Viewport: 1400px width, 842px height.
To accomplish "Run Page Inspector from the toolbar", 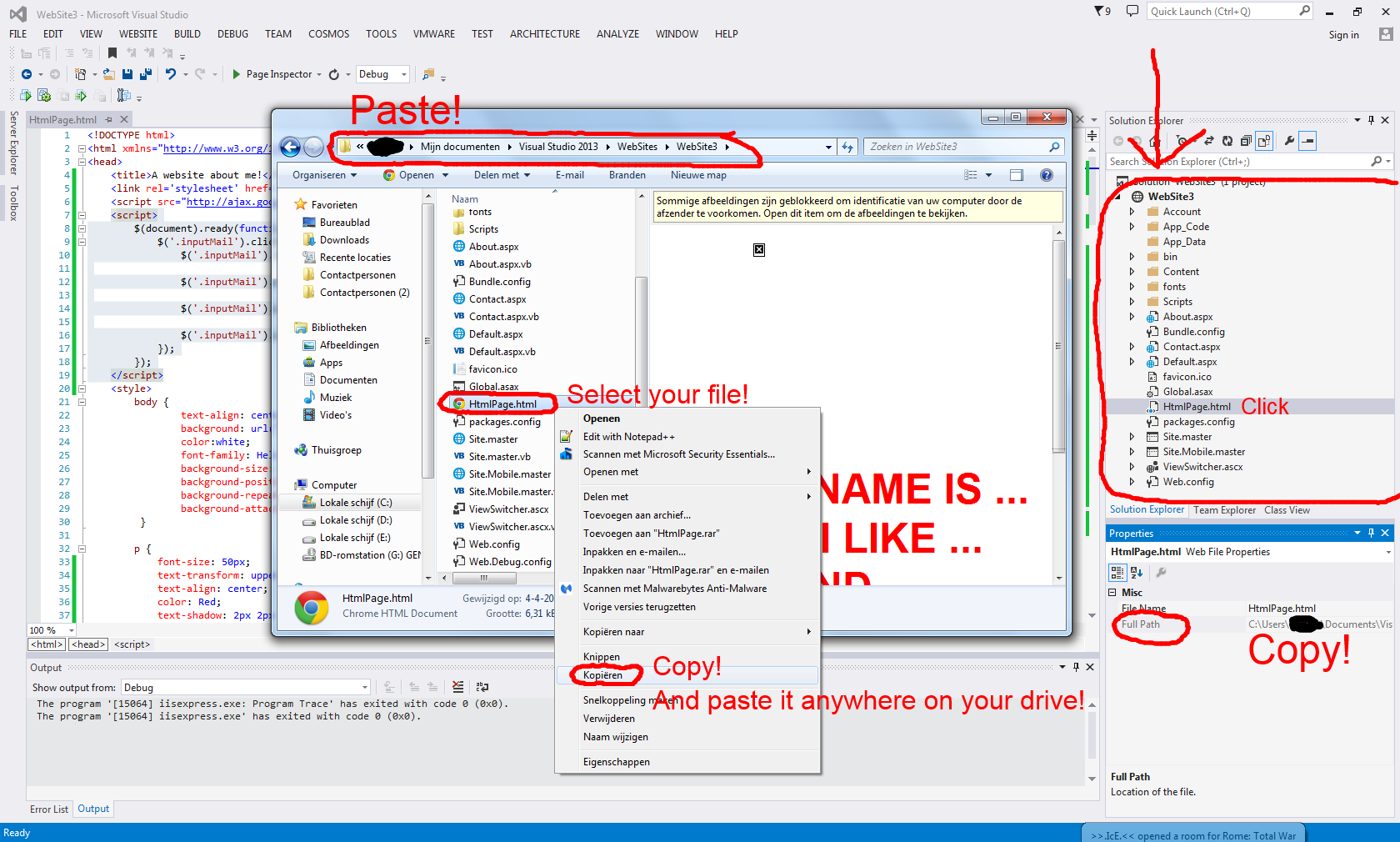I will pos(279,74).
